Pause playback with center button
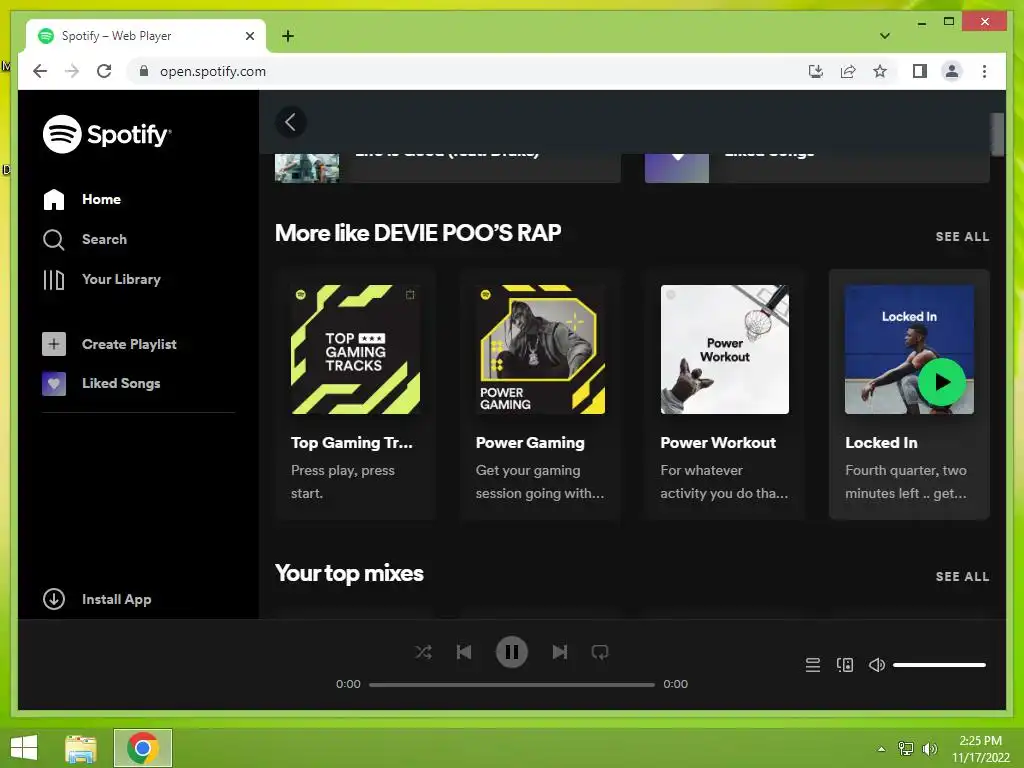The height and width of the screenshot is (768, 1024). [511, 652]
